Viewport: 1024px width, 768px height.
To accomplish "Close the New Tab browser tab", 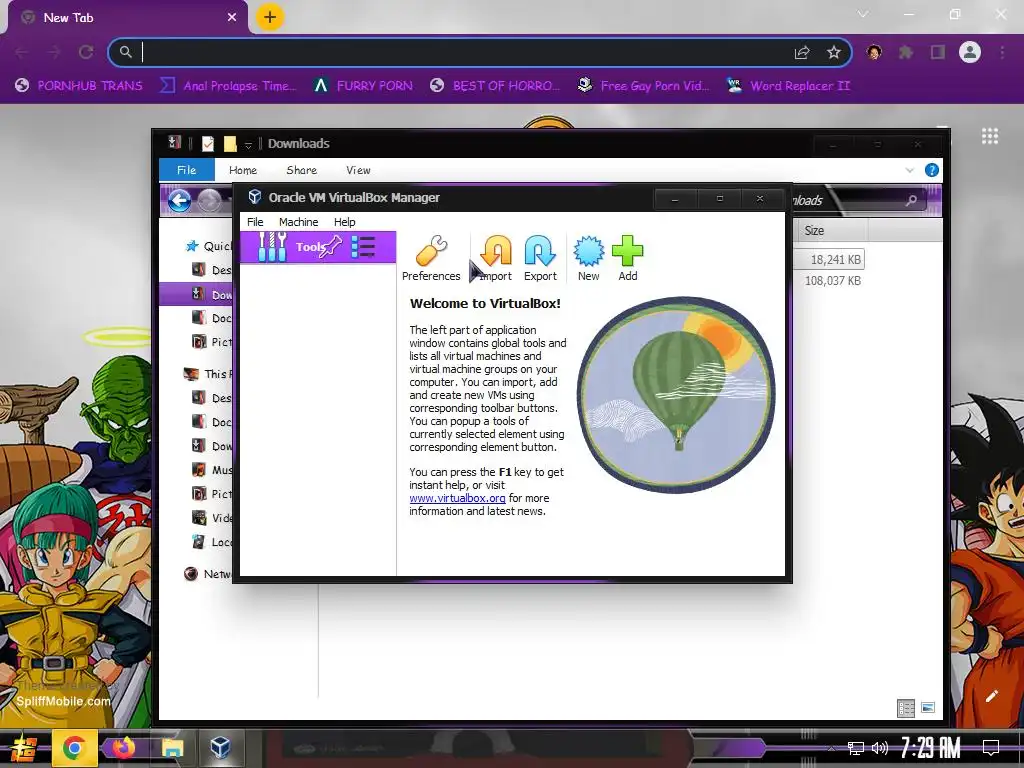I will [232, 18].
